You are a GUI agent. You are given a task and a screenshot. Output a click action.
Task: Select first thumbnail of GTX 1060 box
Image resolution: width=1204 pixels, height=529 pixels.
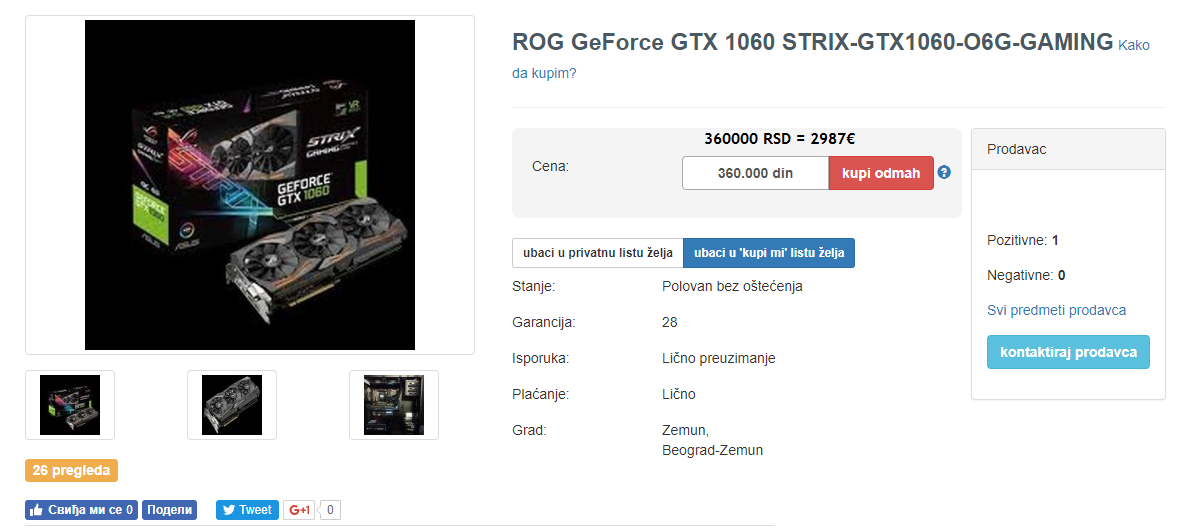coord(70,405)
